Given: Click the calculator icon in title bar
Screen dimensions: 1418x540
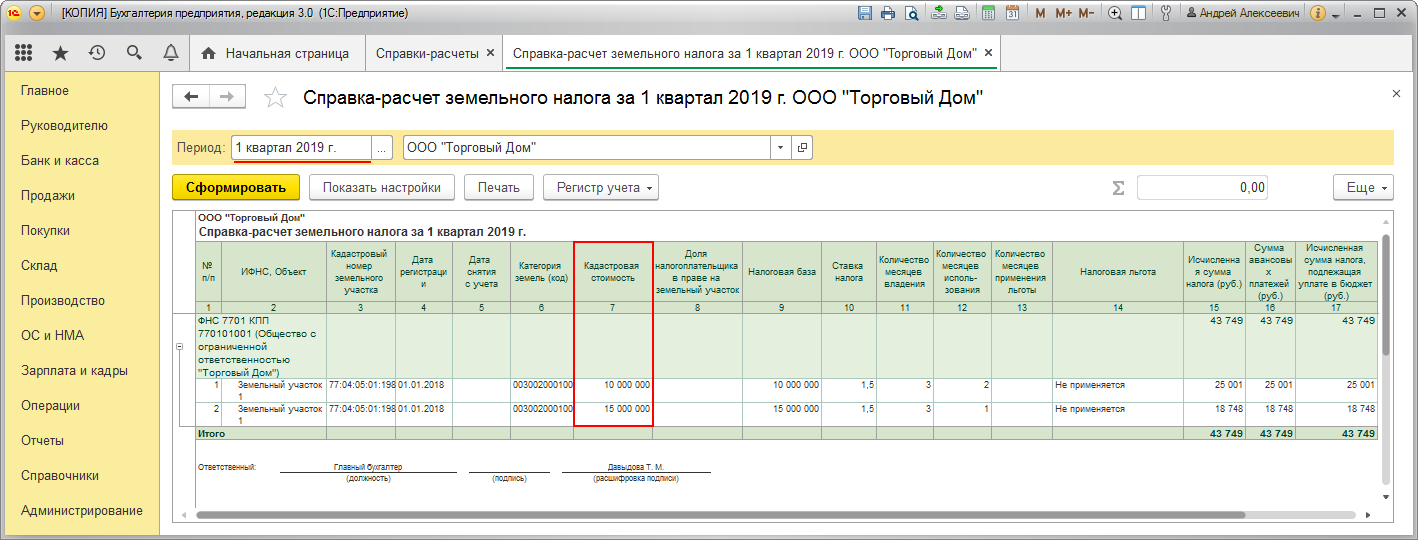Looking at the screenshot, I should 989,13.
